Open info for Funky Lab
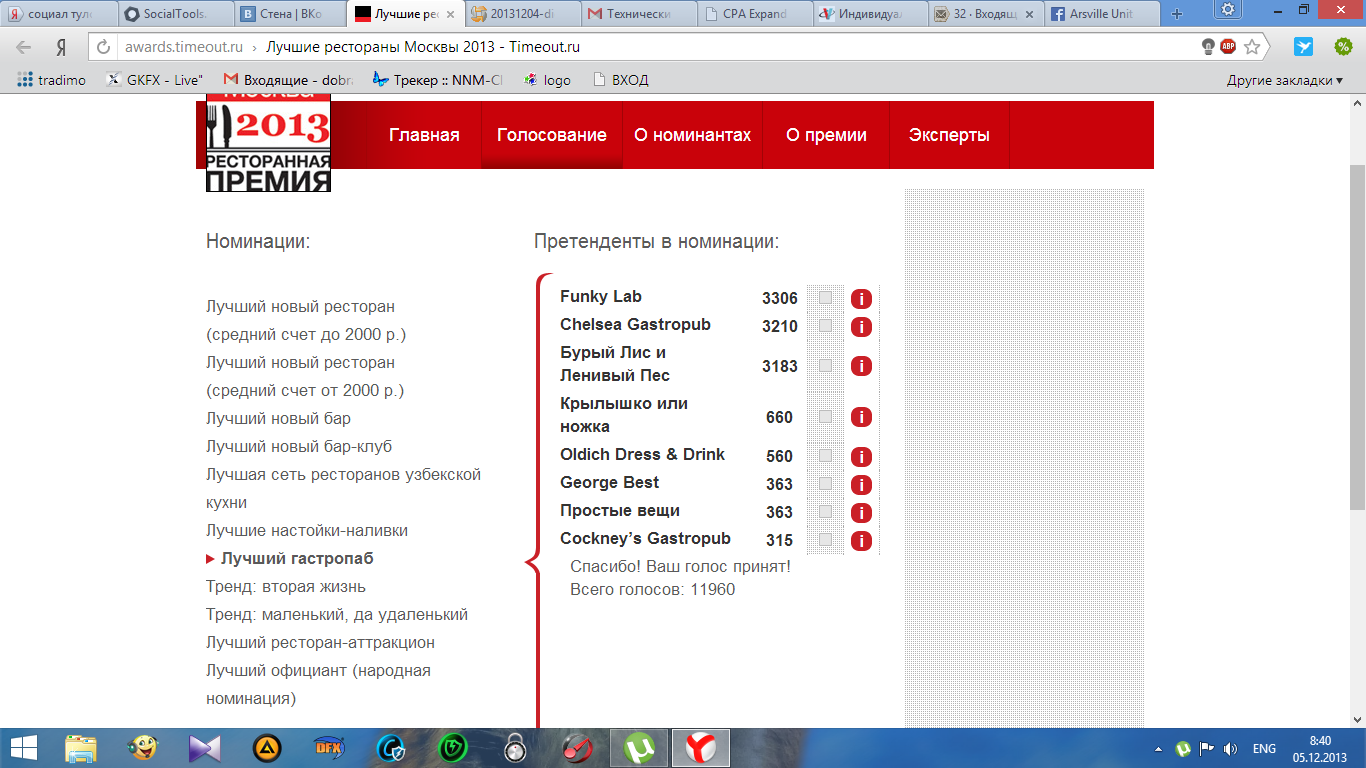This screenshot has width=1366, height=768. 861,299
